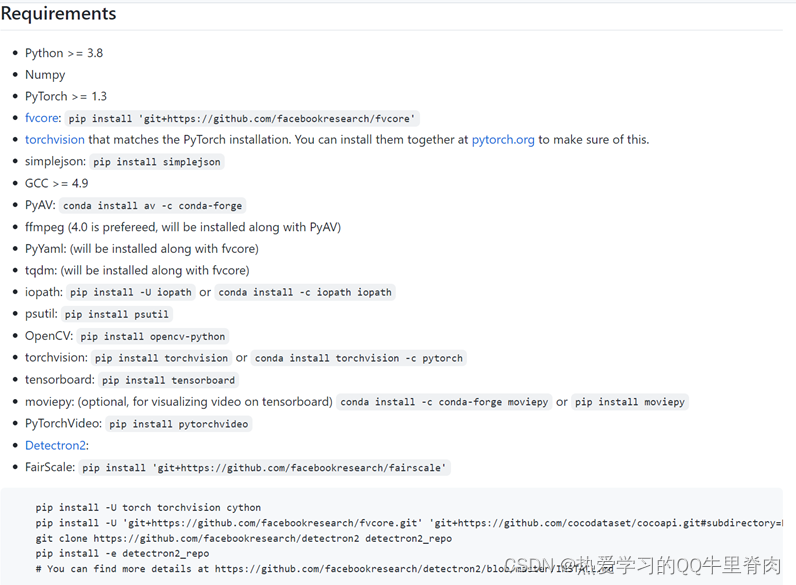Click 'pip install -e detectron2_repo' line
796x585 pixels.
click(122, 554)
